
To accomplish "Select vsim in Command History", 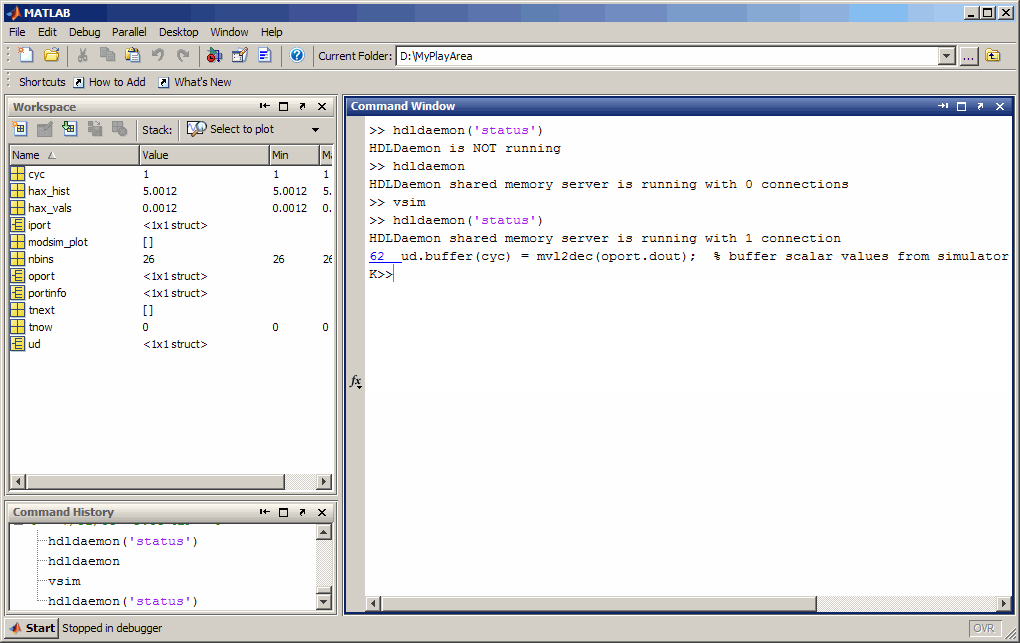I will point(64,581).
